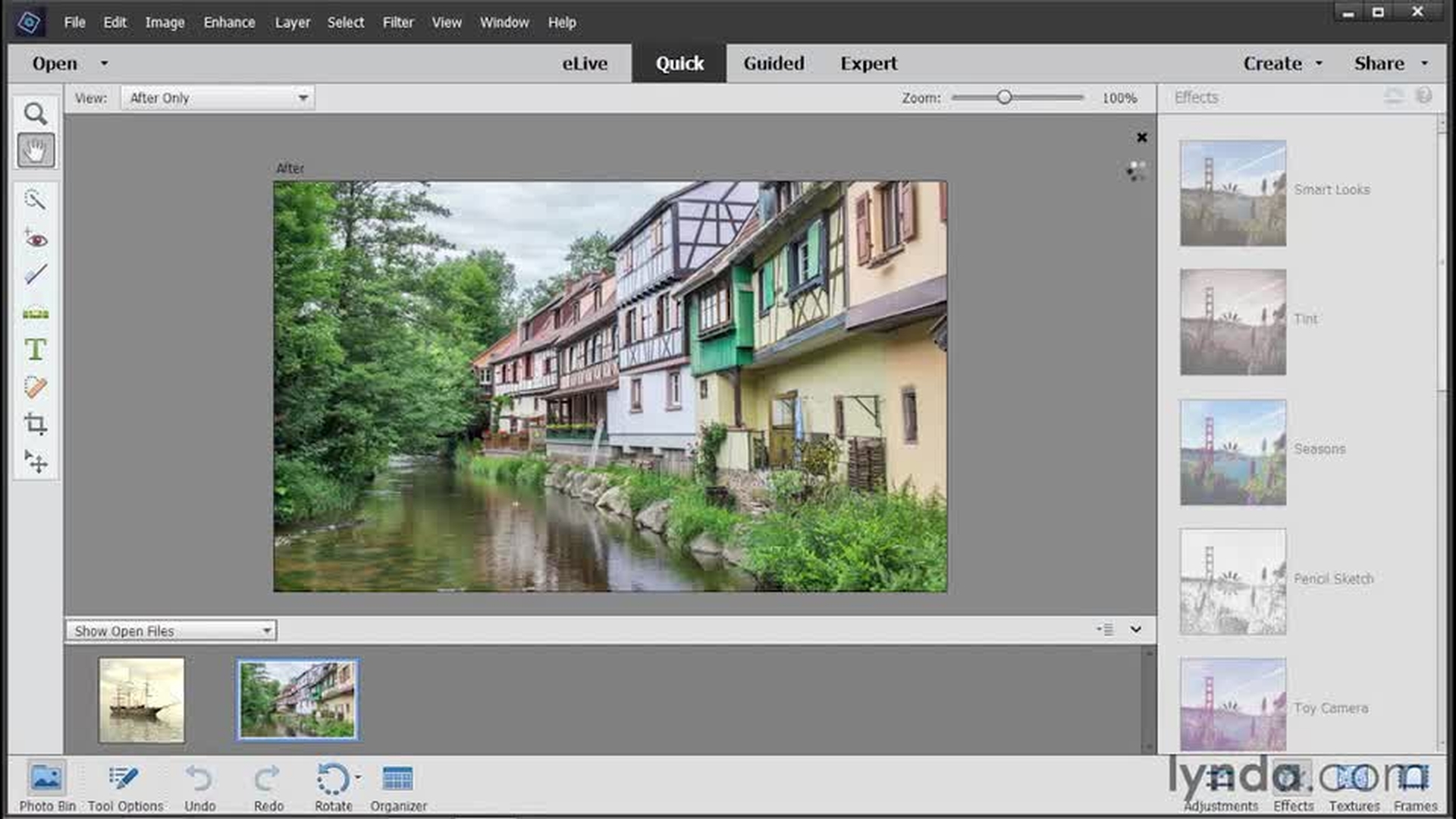Image resolution: width=1456 pixels, height=819 pixels.
Task: Open the Enhance menu
Action: click(229, 23)
